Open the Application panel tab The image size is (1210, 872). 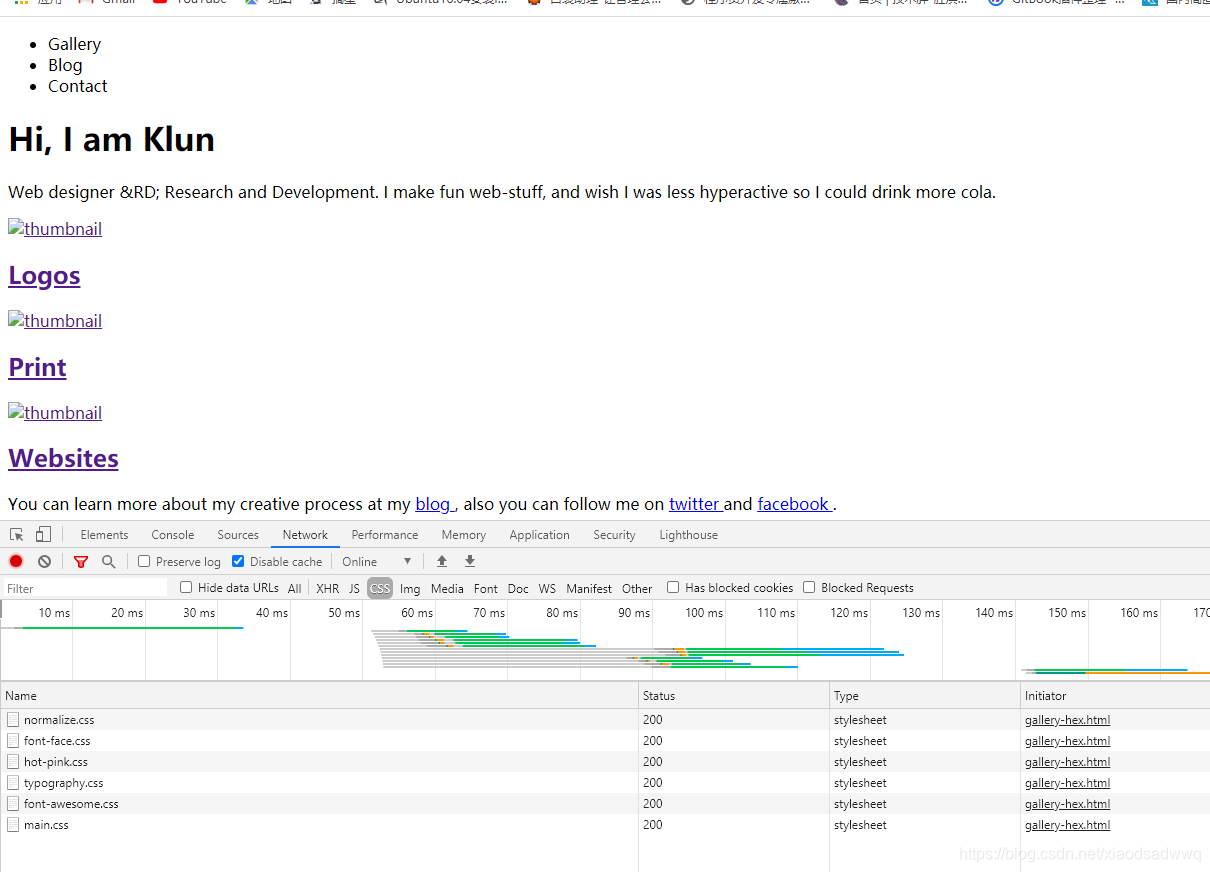tap(539, 534)
